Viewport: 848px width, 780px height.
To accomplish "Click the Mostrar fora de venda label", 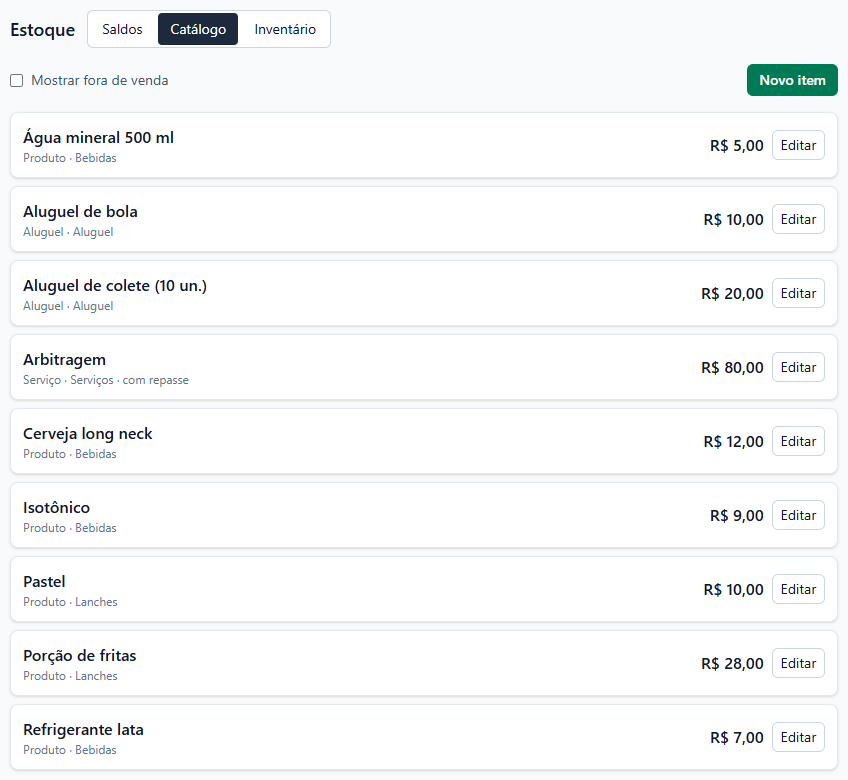I will [x=100, y=81].
